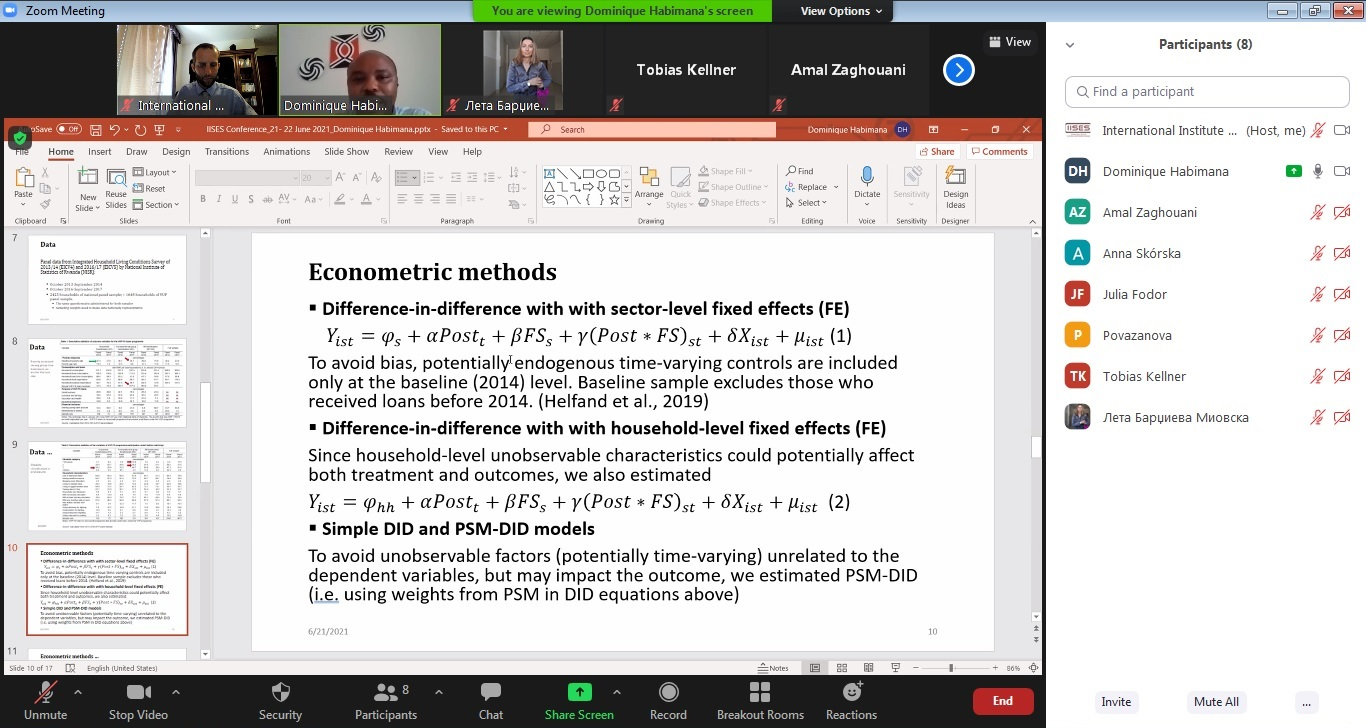Open the Insert ribbon tab
1366x728 pixels.
100,152
